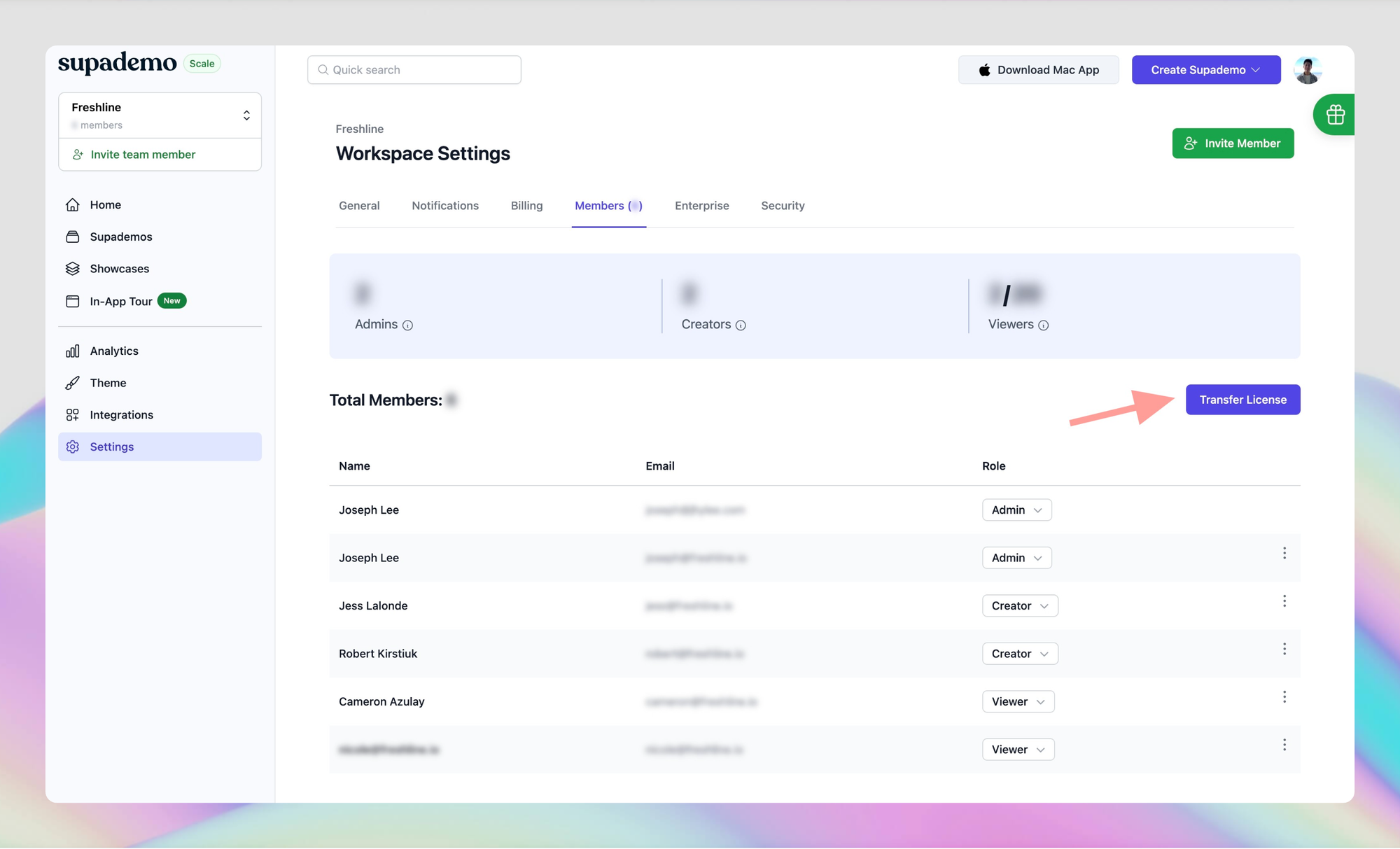The image size is (1400, 849).
Task: Click the supademo logo
Action: click(x=117, y=63)
